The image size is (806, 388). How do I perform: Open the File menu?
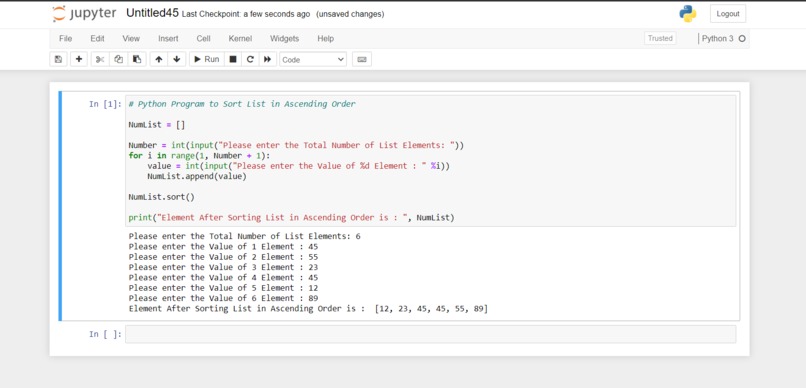coord(65,39)
